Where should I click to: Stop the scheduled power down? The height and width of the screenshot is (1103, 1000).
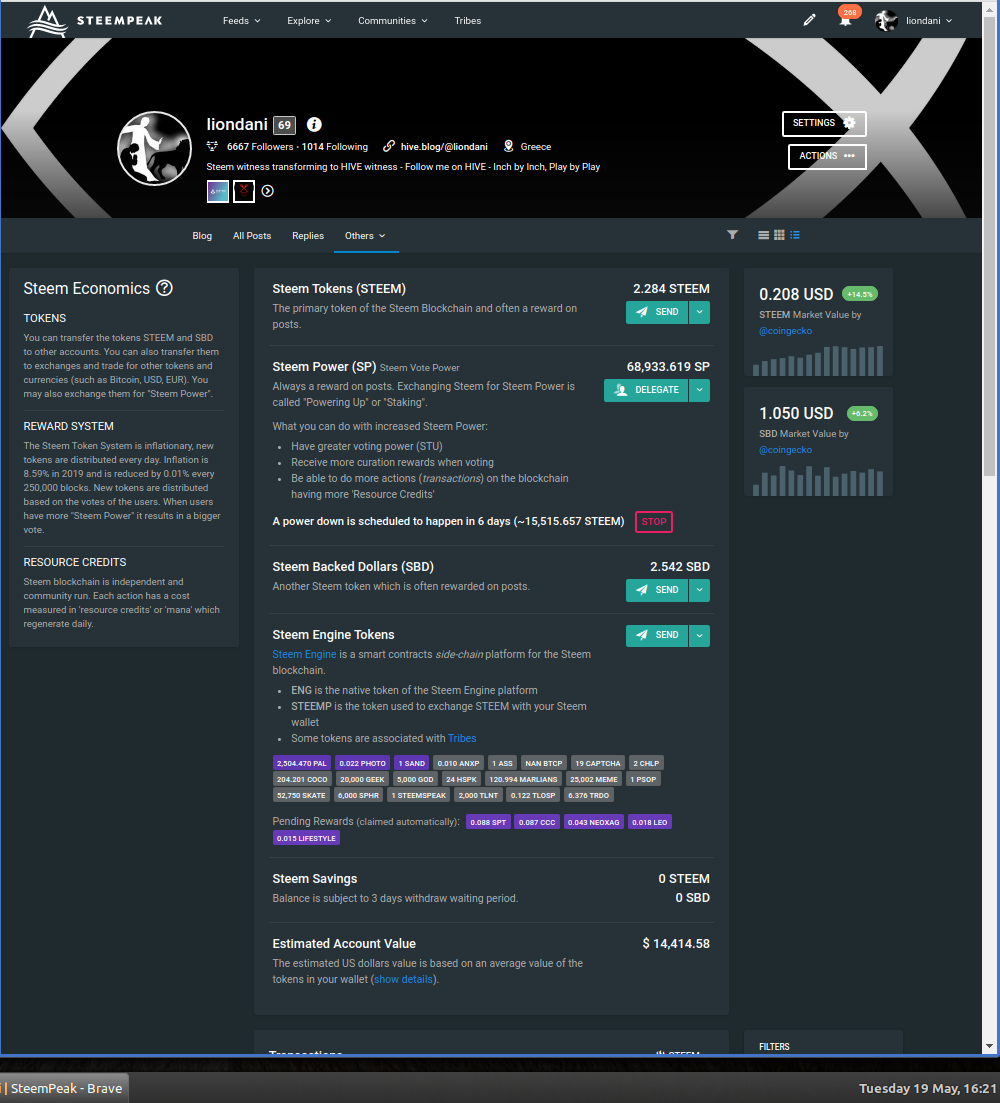654,522
